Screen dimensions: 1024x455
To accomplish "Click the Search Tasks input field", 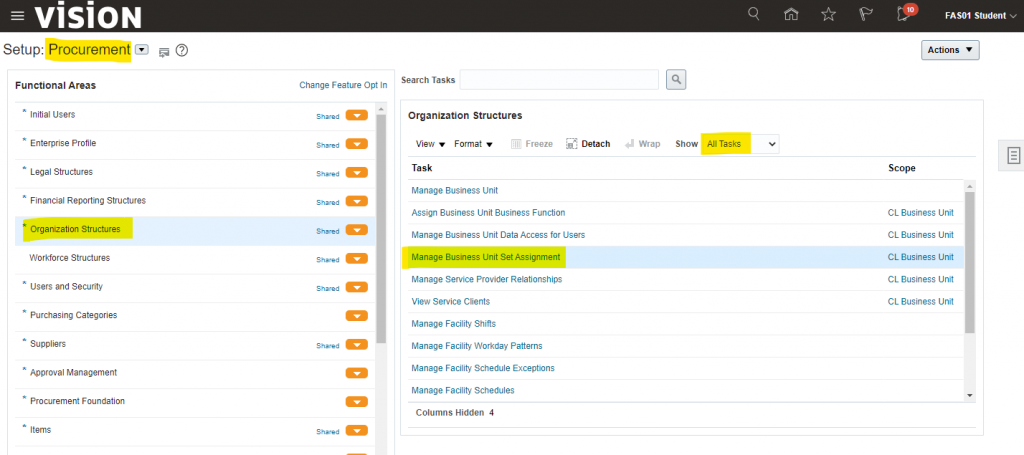I will (558, 79).
